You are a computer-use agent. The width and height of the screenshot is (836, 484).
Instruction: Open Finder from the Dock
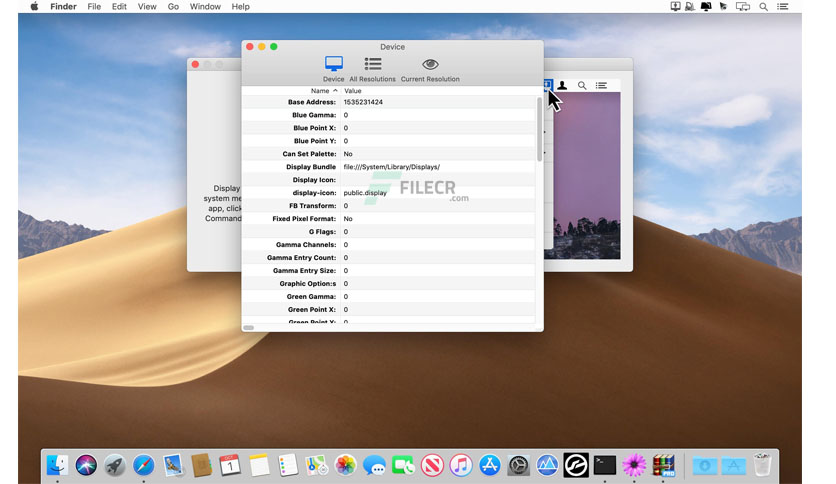pyautogui.click(x=57, y=465)
